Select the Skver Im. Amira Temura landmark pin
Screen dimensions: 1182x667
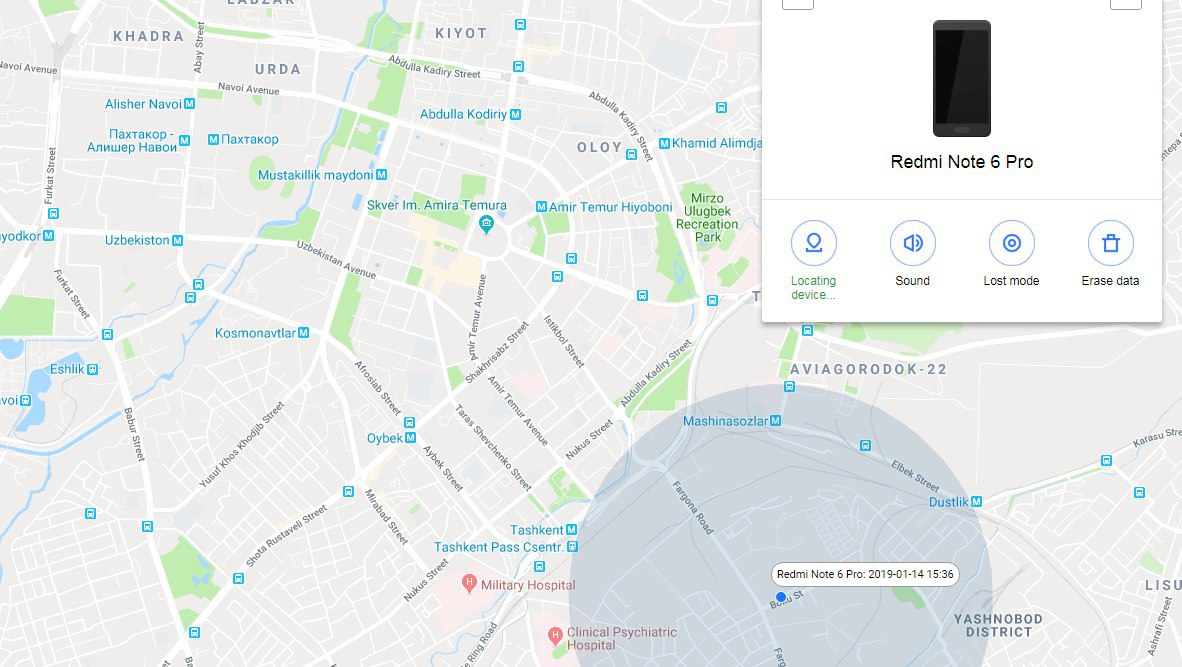[x=486, y=224]
